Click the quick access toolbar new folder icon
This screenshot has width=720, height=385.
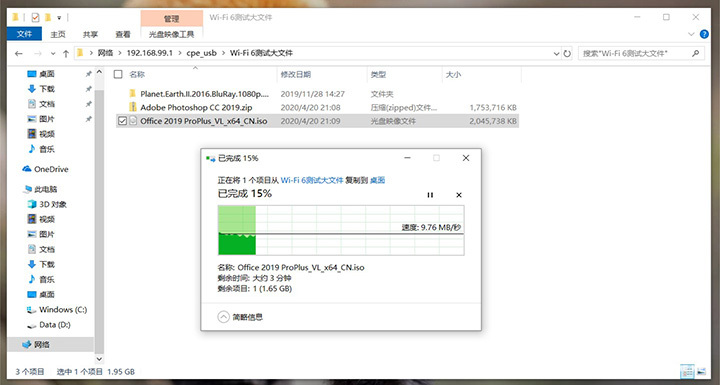tap(47, 18)
